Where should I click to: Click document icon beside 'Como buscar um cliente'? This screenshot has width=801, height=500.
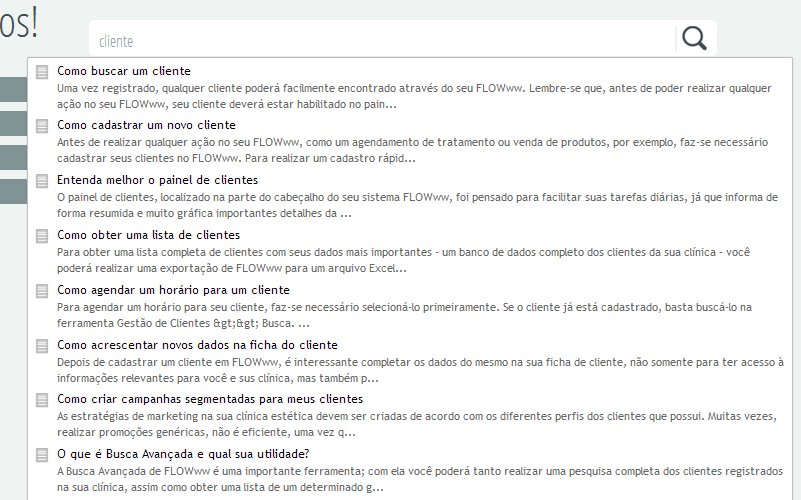pyautogui.click(x=42, y=72)
